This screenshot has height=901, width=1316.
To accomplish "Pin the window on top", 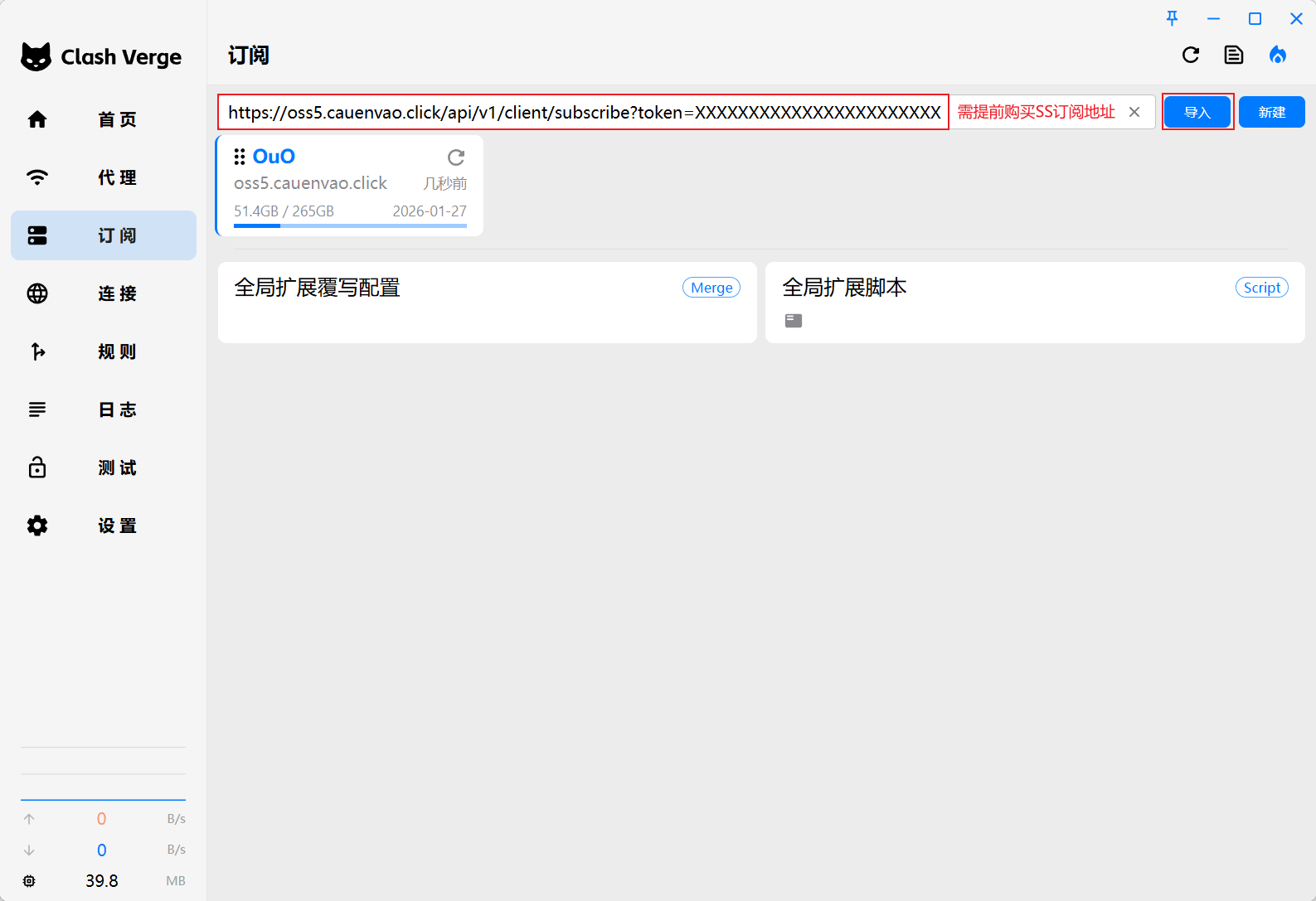I will (x=1172, y=18).
